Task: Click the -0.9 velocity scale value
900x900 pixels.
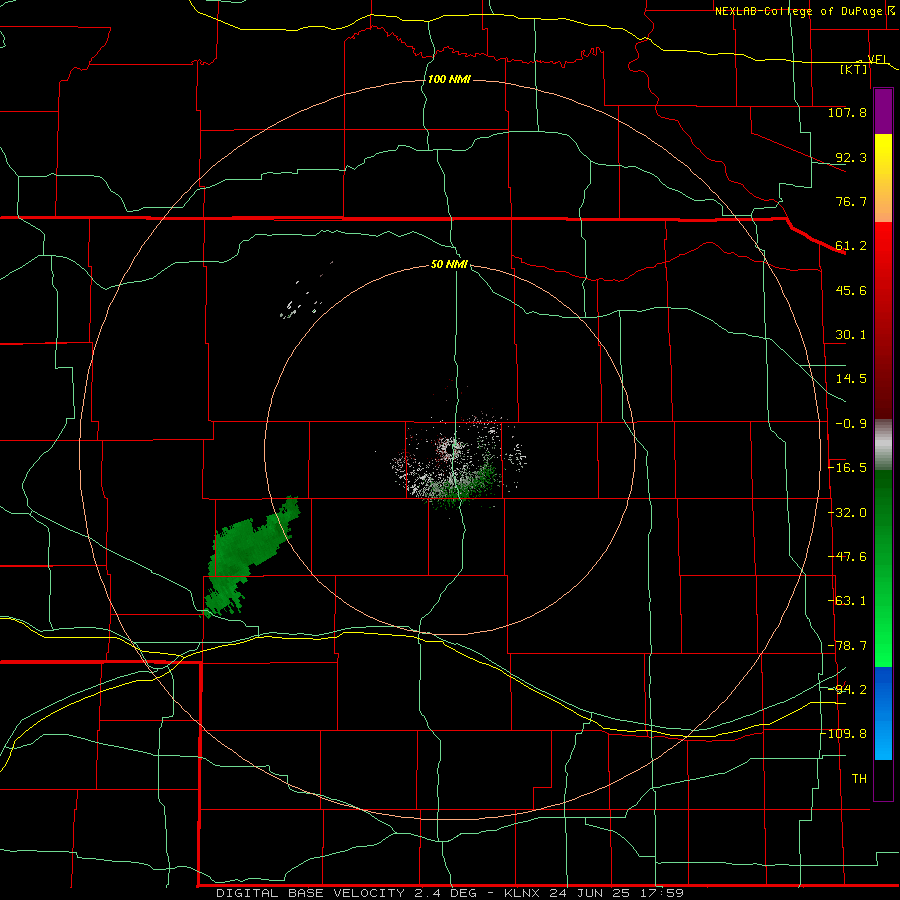Action: 851,424
